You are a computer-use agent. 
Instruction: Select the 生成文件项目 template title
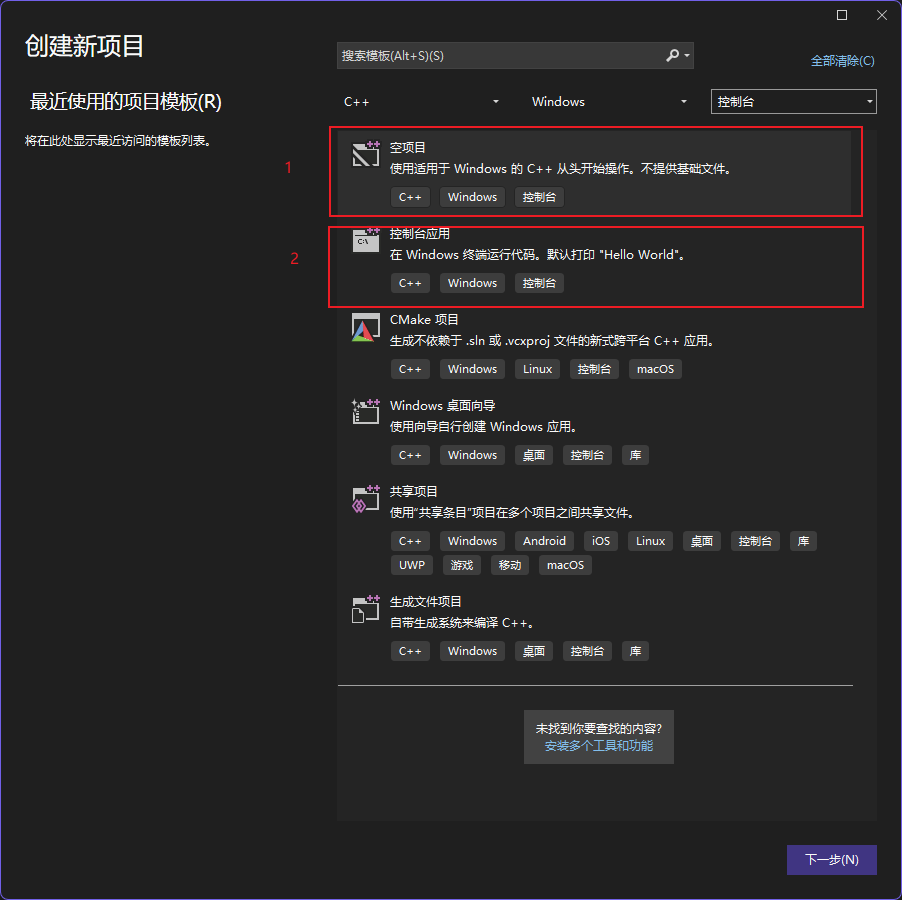tap(425, 602)
